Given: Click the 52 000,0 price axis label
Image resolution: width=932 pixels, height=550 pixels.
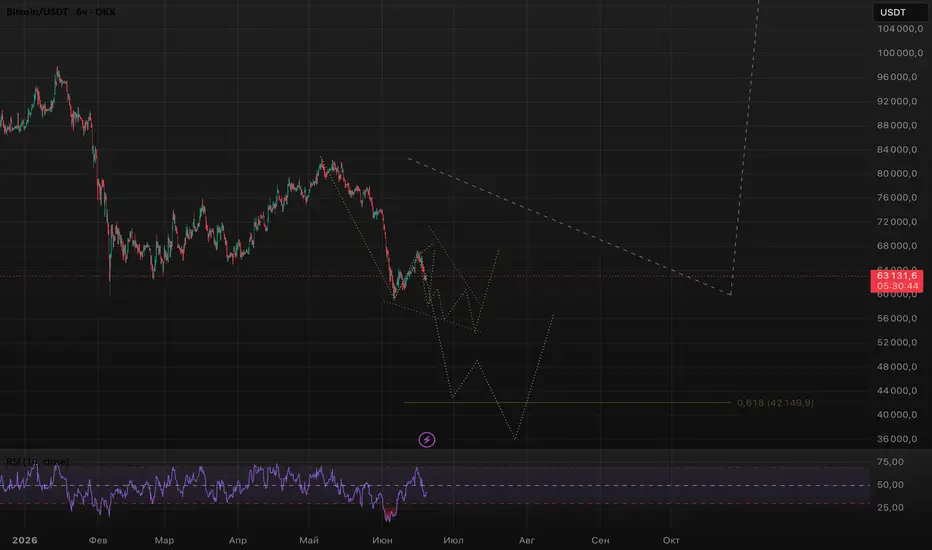Looking at the screenshot, I should tap(897, 342).
